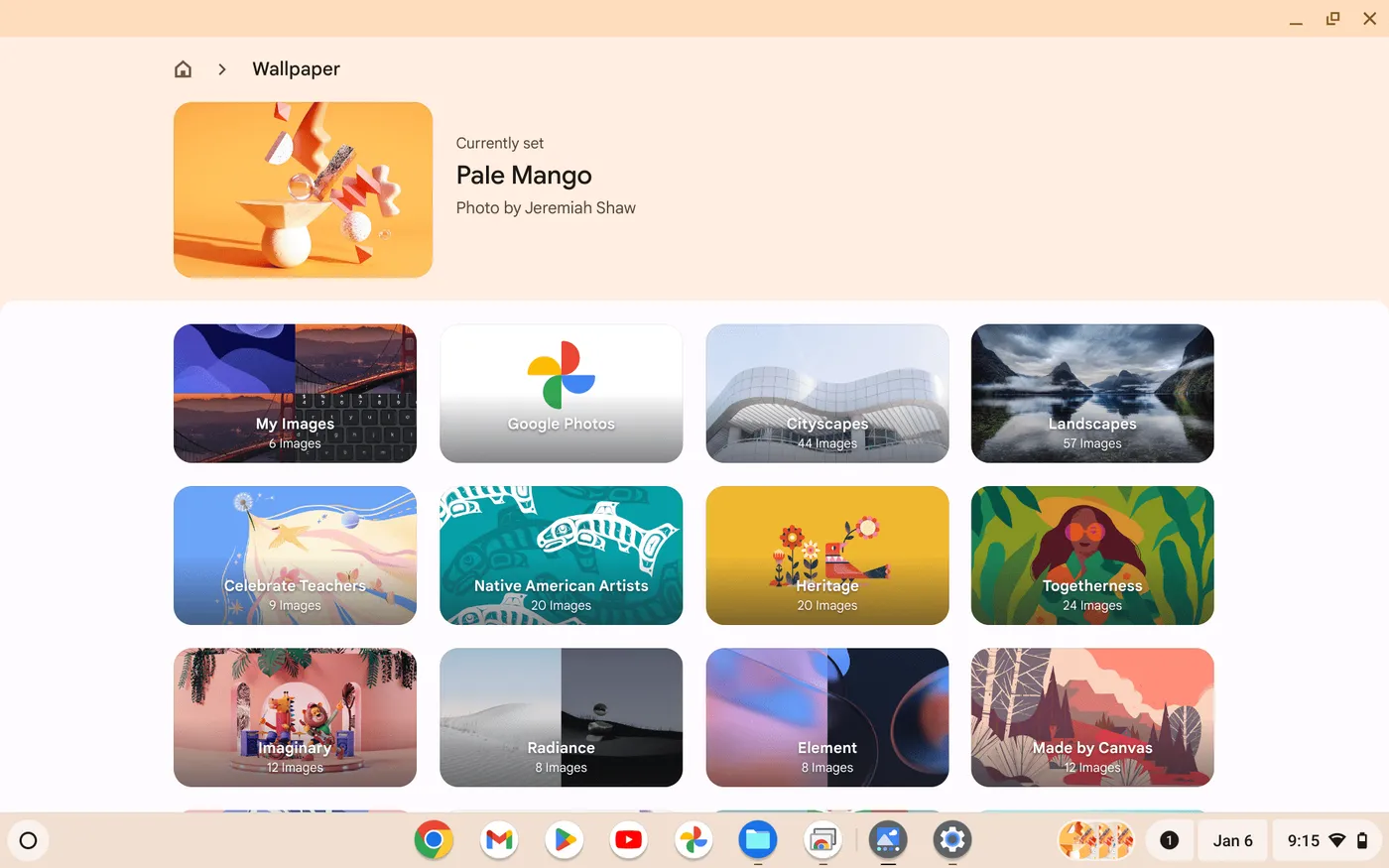Select the Wallpaper breadcrumb label

[296, 68]
